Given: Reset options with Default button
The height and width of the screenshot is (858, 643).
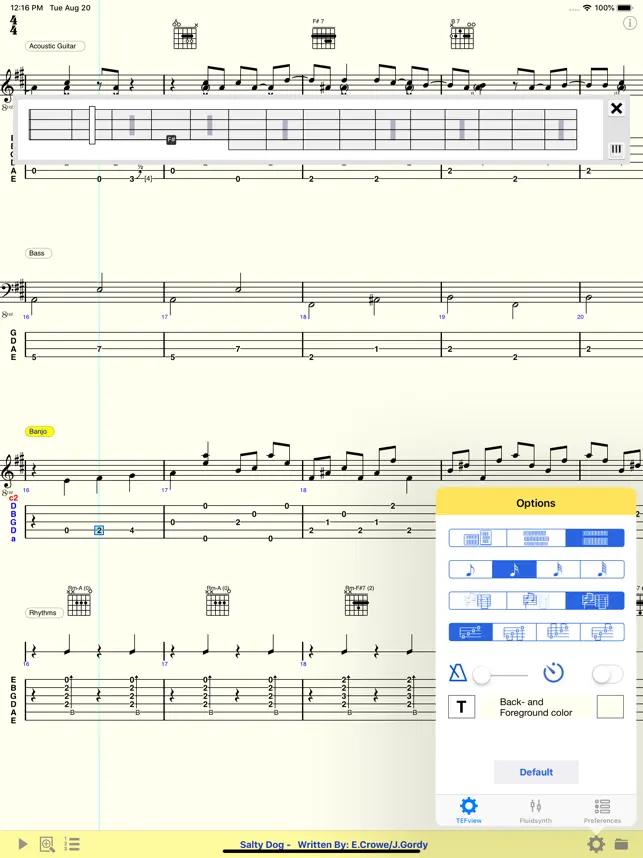Looking at the screenshot, I should pos(536,772).
